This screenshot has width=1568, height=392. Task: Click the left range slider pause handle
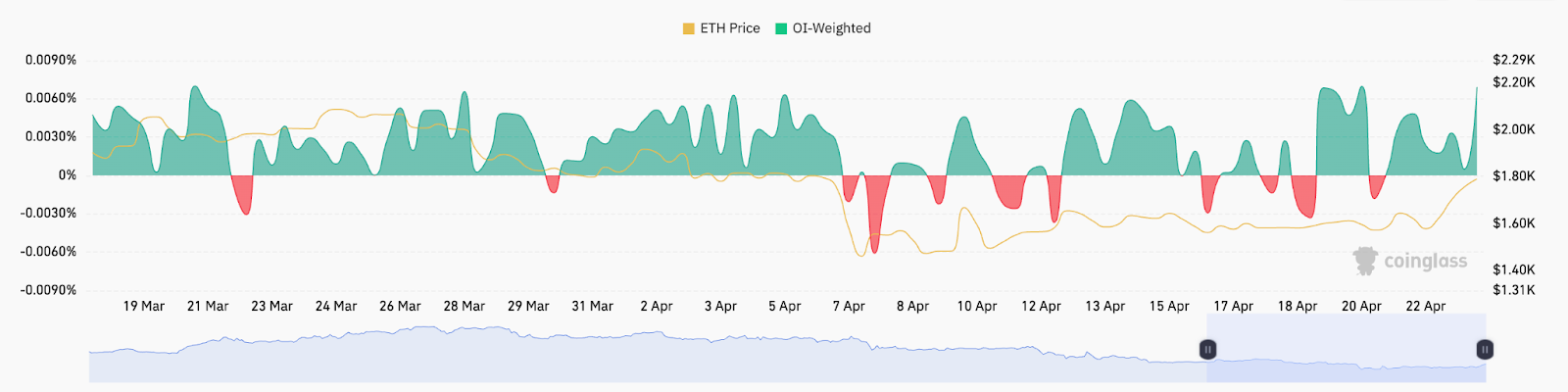pos(1208,349)
